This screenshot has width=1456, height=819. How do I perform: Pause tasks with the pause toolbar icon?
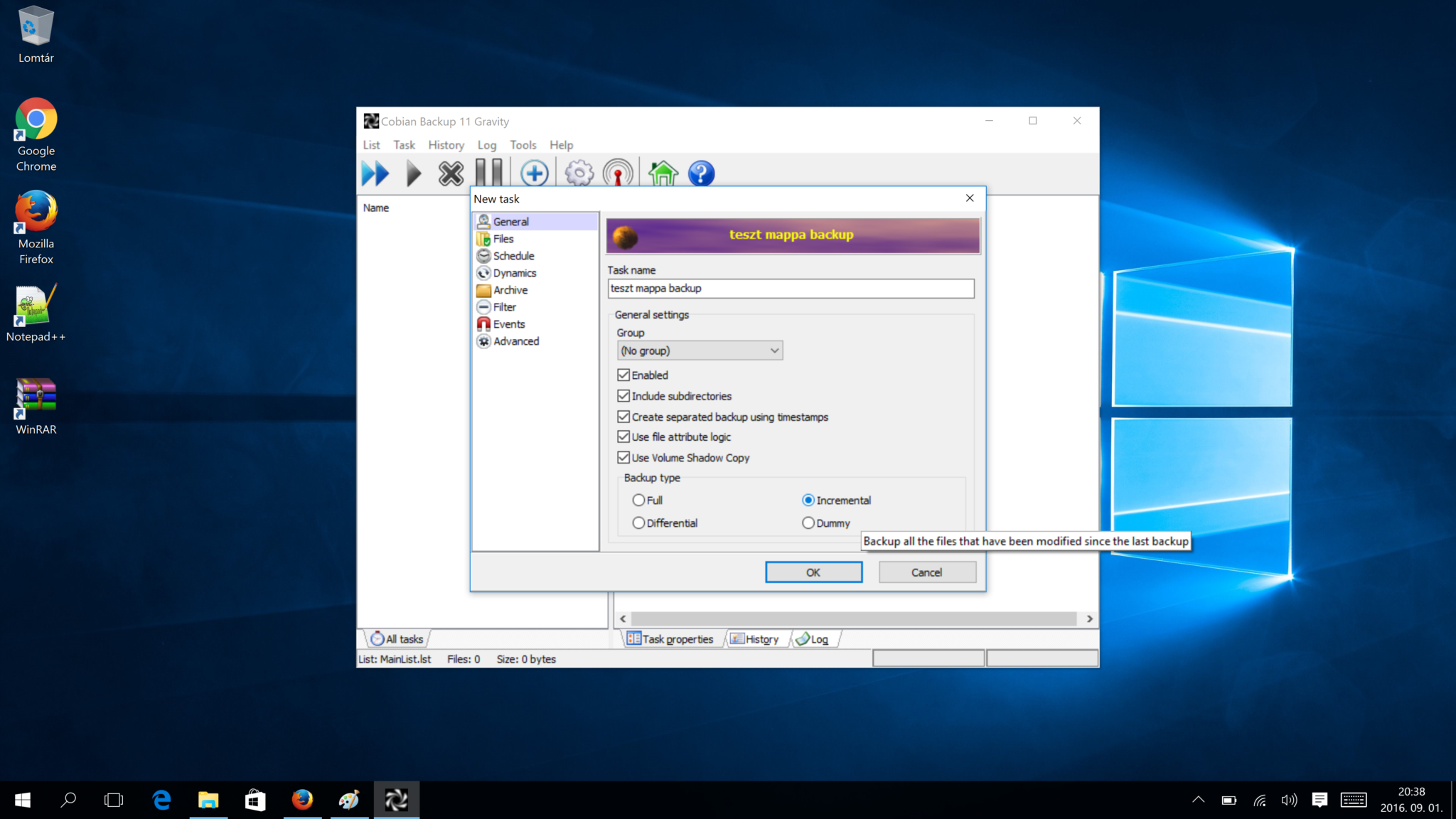pos(489,172)
